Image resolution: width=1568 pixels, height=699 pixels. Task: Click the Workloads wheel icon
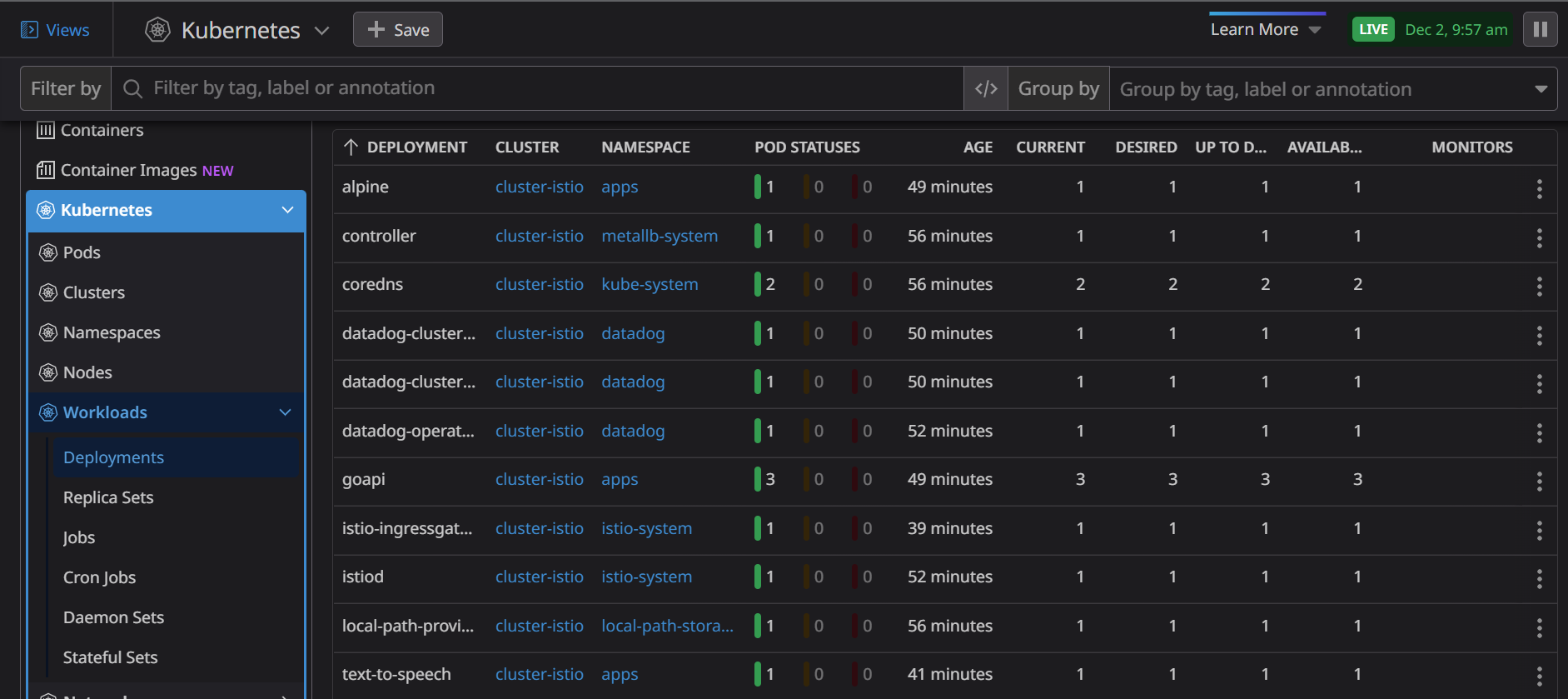[x=48, y=412]
